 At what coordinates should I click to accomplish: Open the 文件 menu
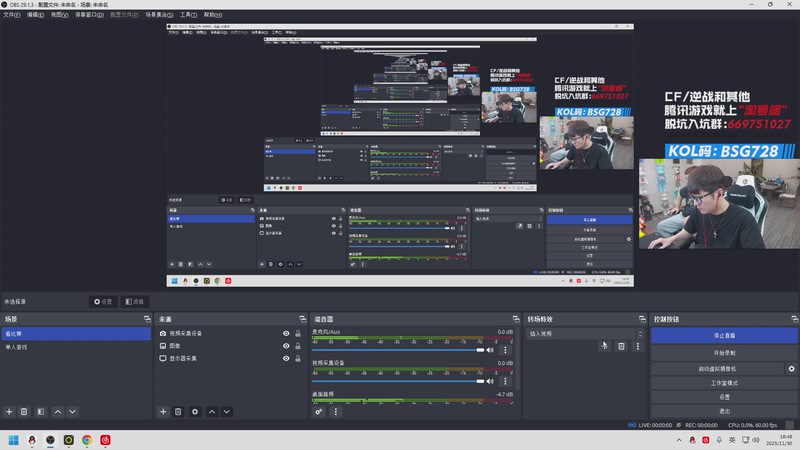(x=12, y=15)
